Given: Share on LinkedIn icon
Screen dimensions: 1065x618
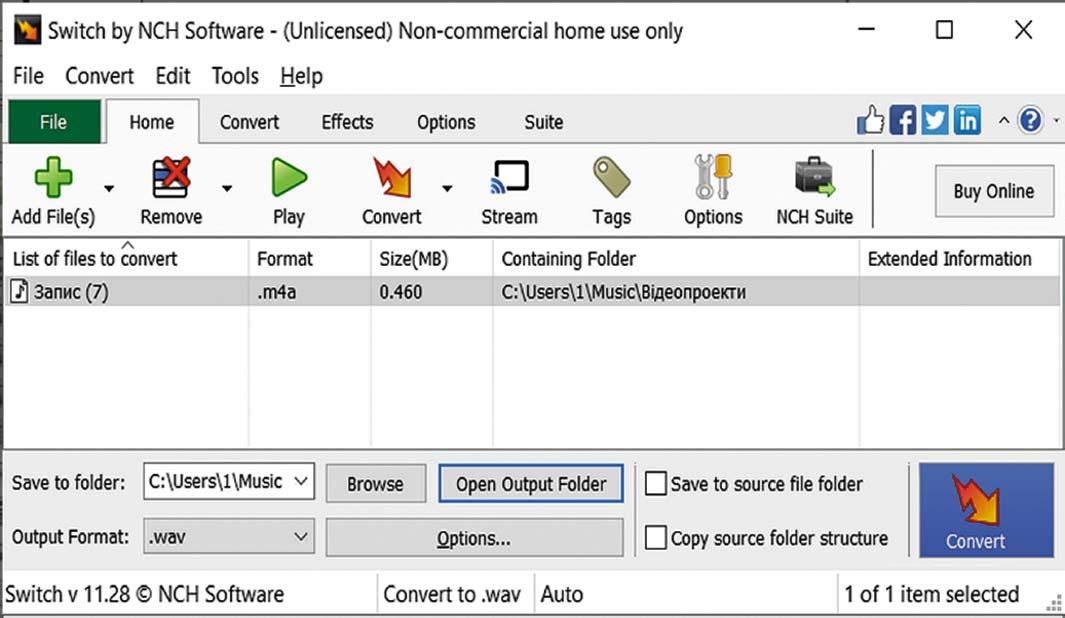Looking at the screenshot, I should 967,120.
